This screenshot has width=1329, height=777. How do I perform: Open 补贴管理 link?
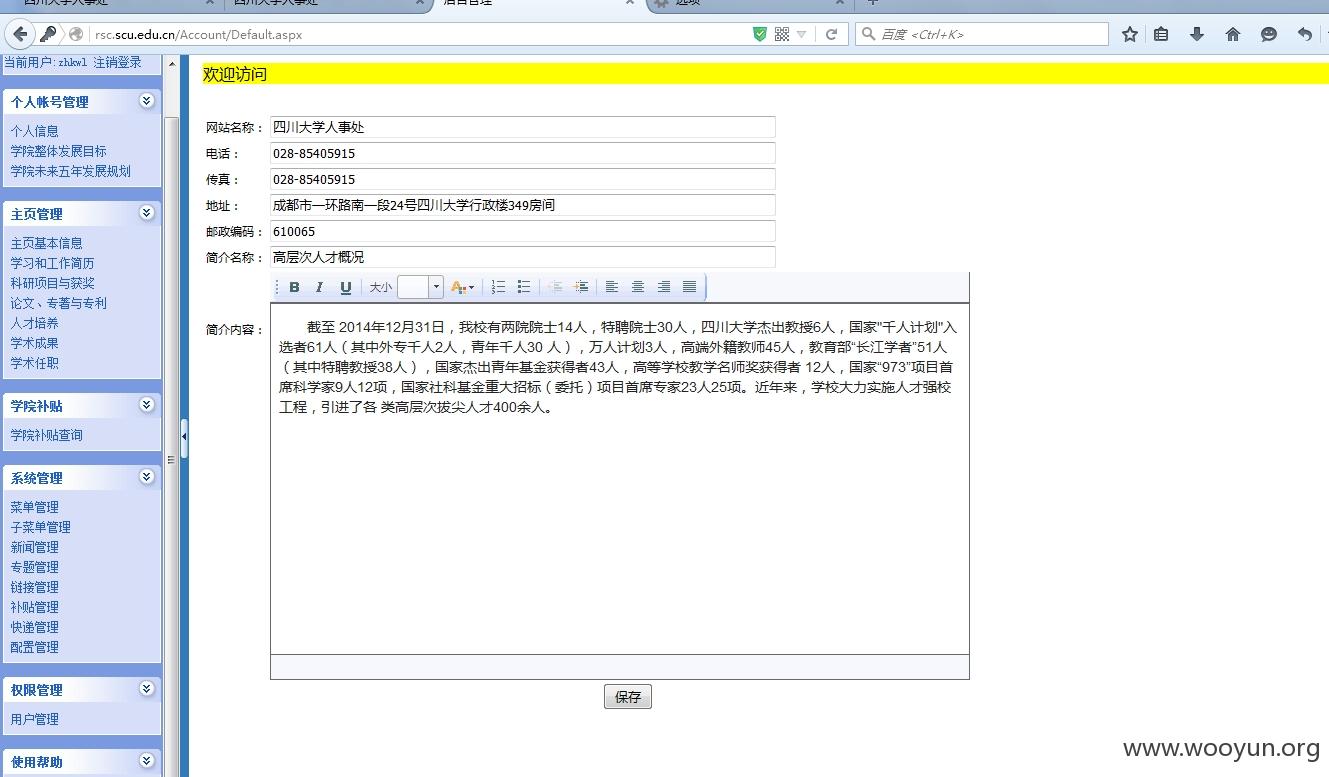click(34, 607)
